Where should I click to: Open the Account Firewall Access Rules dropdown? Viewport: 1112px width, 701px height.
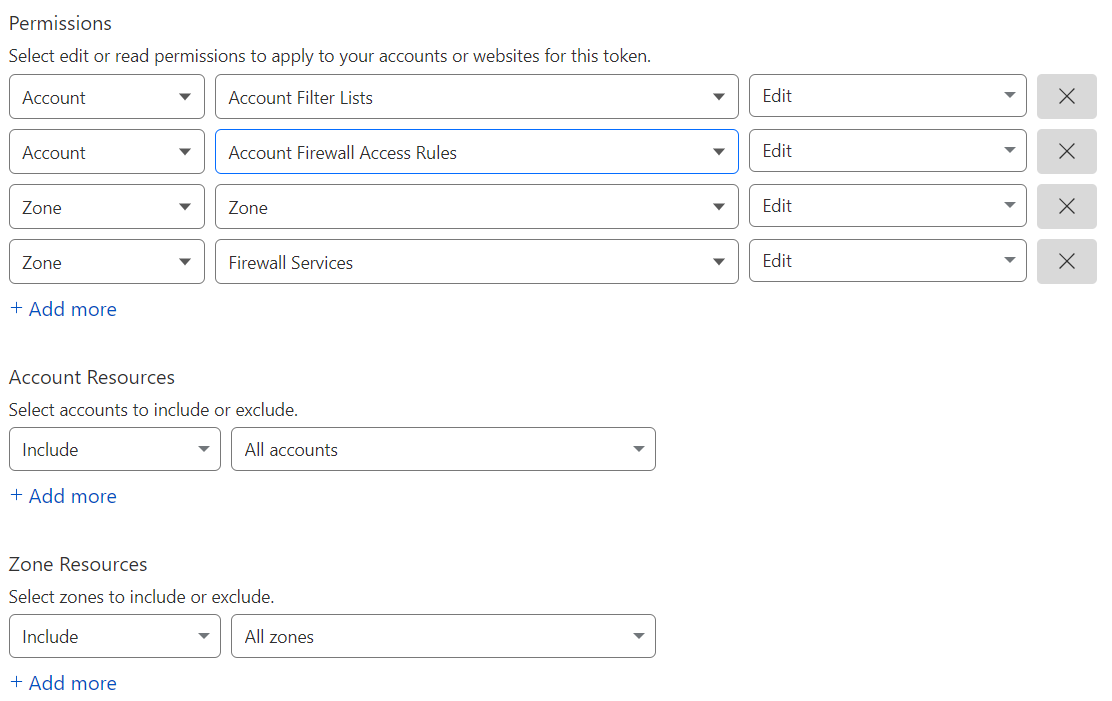tap(476, 152)
